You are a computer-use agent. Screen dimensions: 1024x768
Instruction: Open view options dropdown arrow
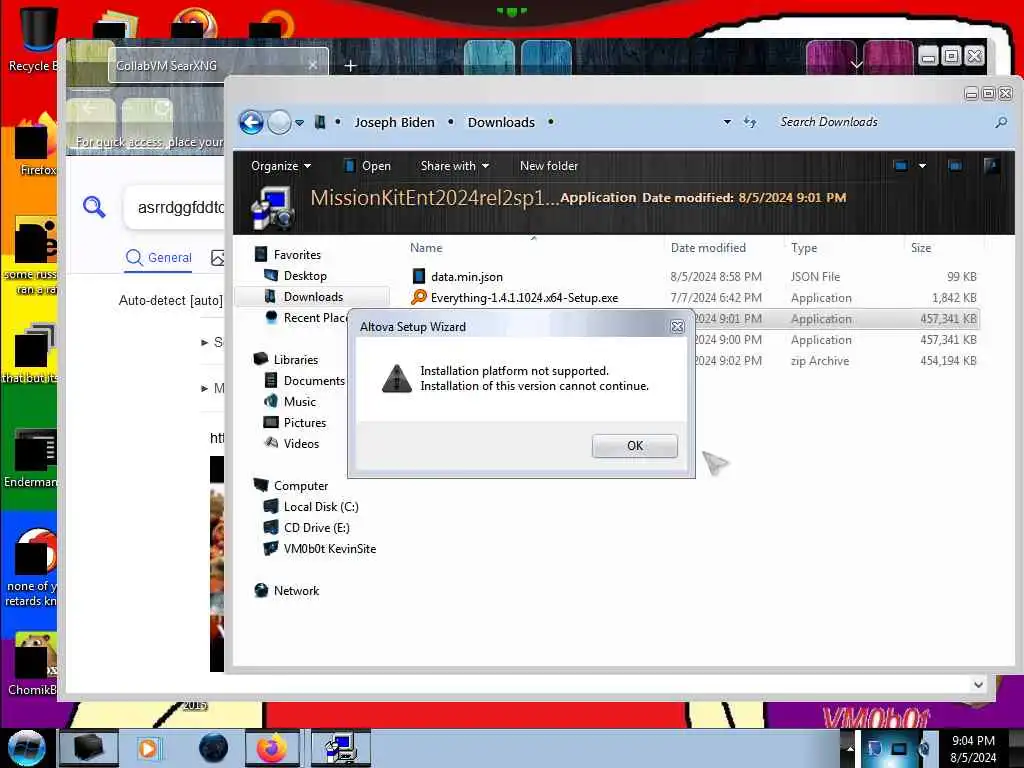tap(922, 166)
